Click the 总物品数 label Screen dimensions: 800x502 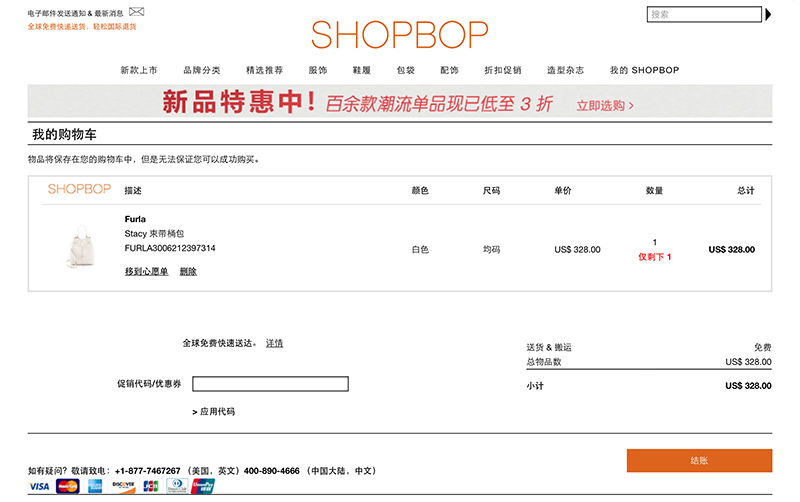click(544, 362)
